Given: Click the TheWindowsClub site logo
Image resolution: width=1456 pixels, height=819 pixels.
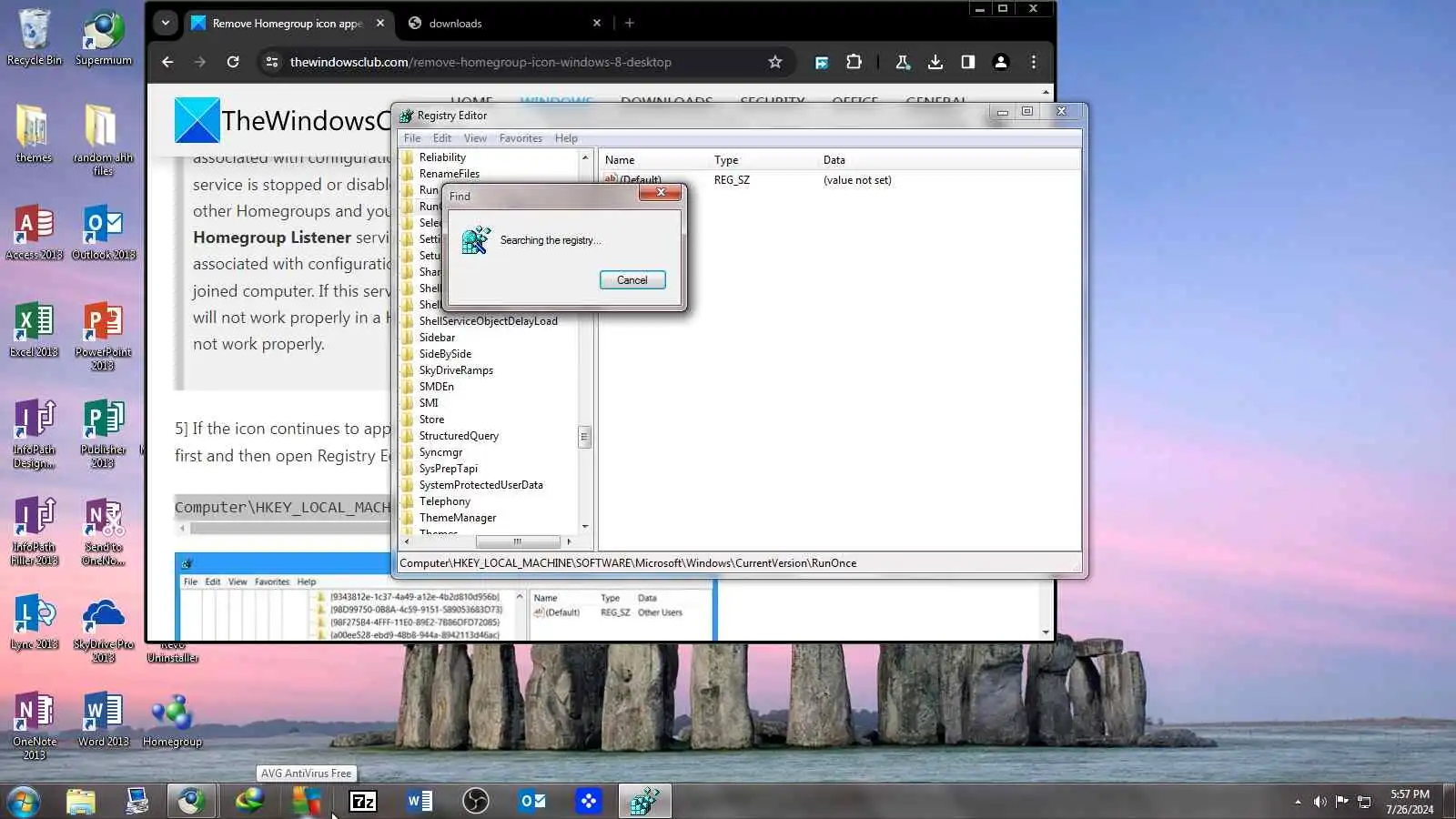Looking at the screenshot, I should tap(282, 120).
